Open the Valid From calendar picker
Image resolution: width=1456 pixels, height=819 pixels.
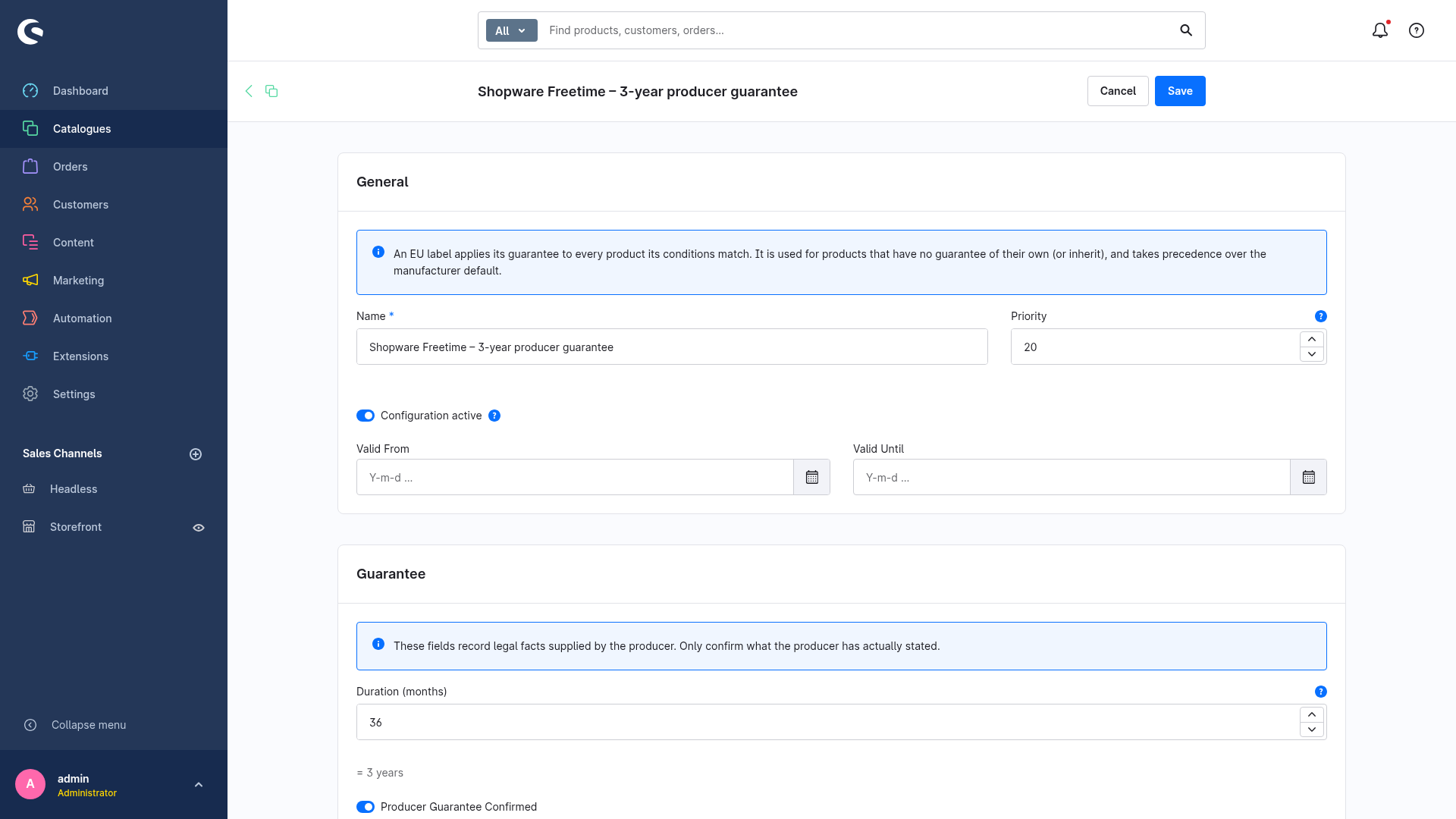[x=811, y=477]
